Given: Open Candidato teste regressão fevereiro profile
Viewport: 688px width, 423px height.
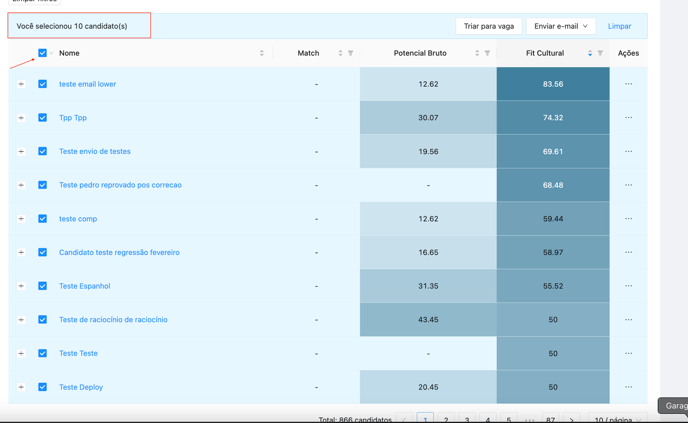Looking at the screenshot, I should coord(119,253).
